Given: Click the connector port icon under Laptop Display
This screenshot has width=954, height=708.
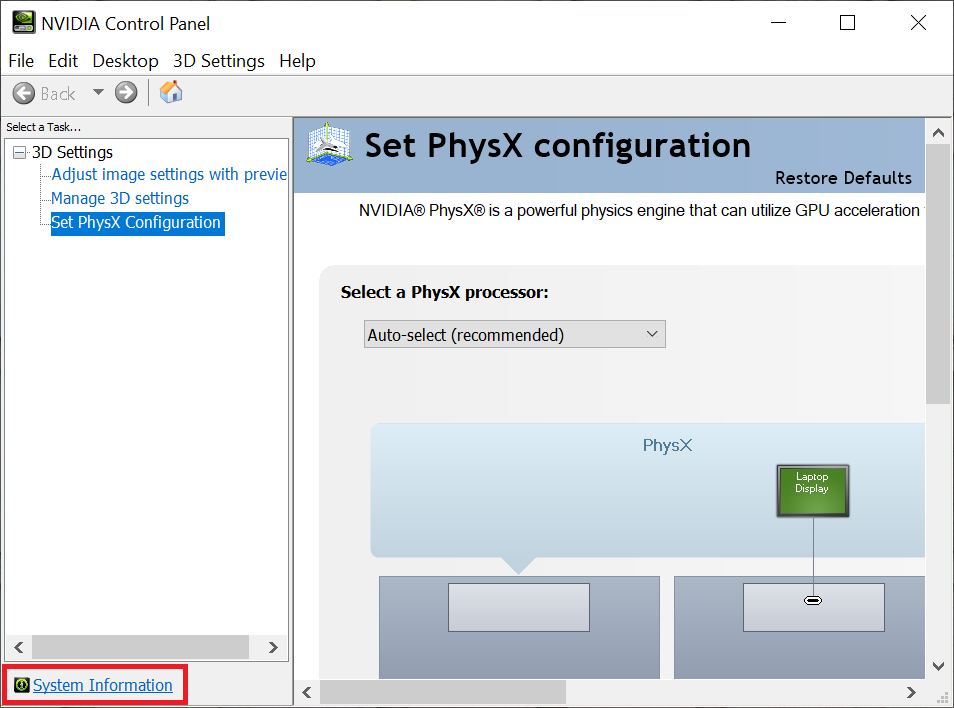Looking at the screenshot, I should [813, 600].
